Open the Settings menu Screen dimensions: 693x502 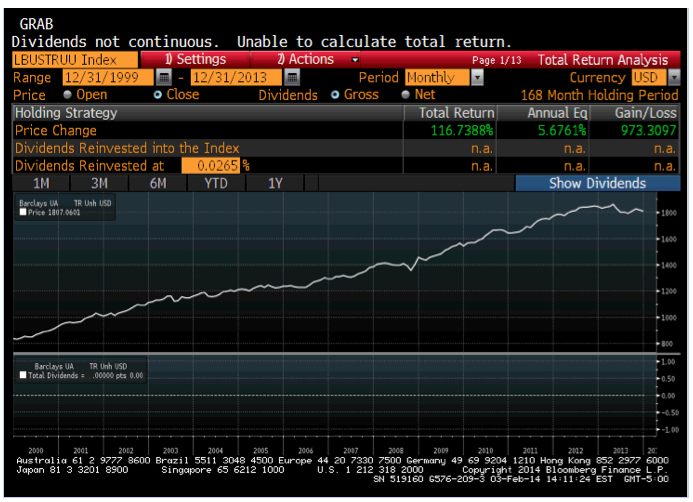(195, 60)
